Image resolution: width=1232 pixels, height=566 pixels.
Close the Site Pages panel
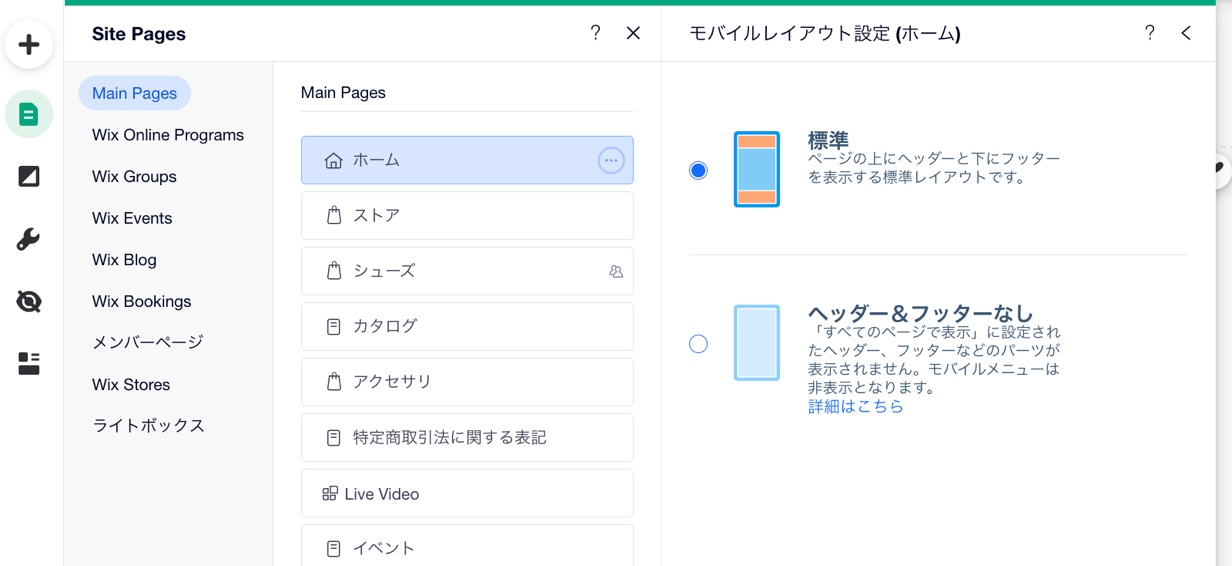633,33
